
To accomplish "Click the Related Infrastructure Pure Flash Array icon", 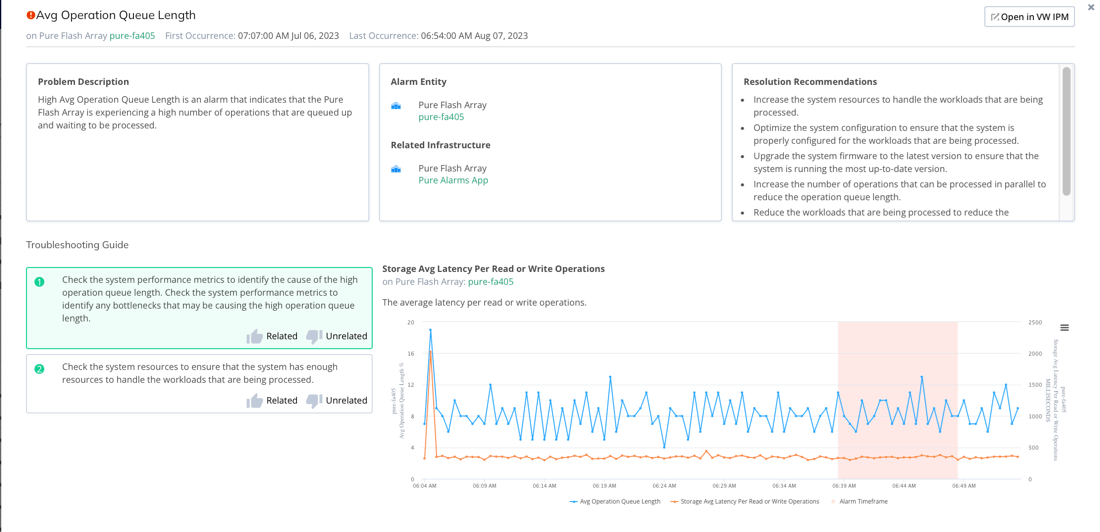I will pos(396,169).
